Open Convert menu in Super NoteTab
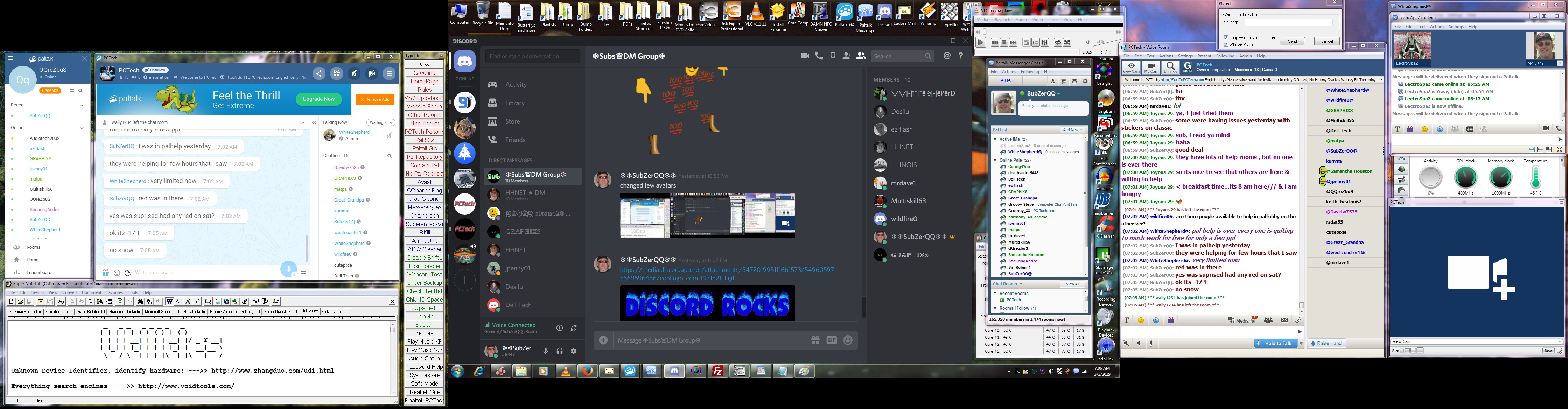 pos(70,292)
